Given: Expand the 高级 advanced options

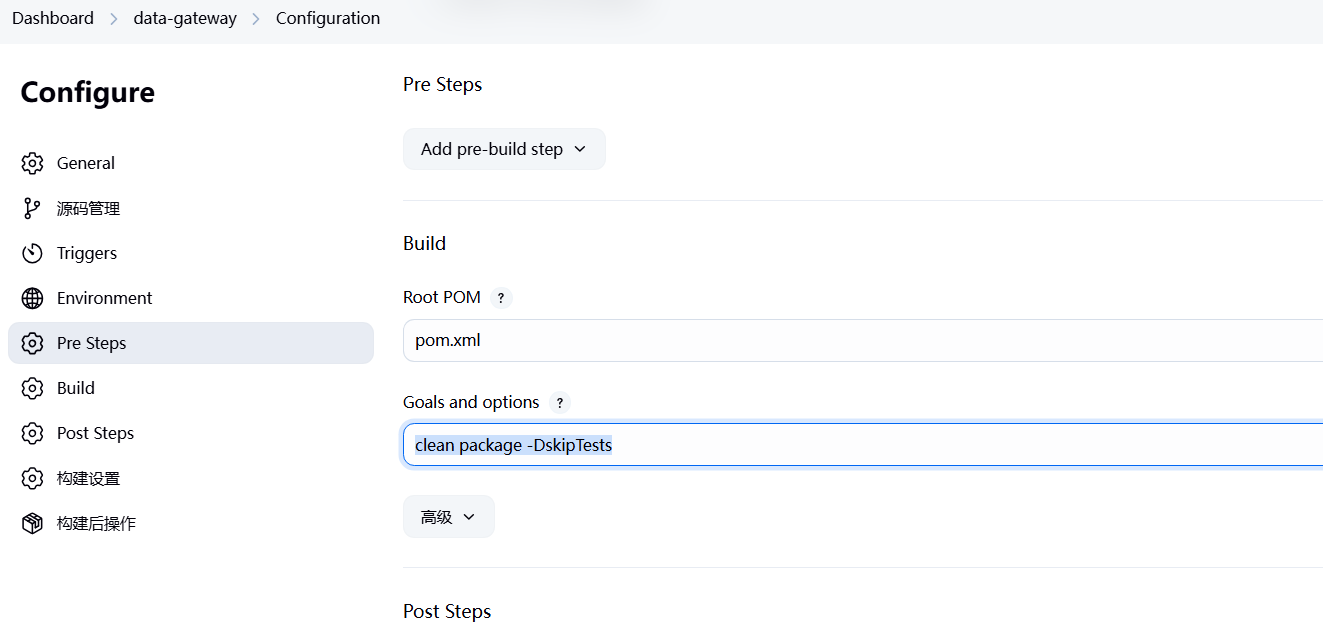Looking at the screenshot, I should (x=449, y=517).
